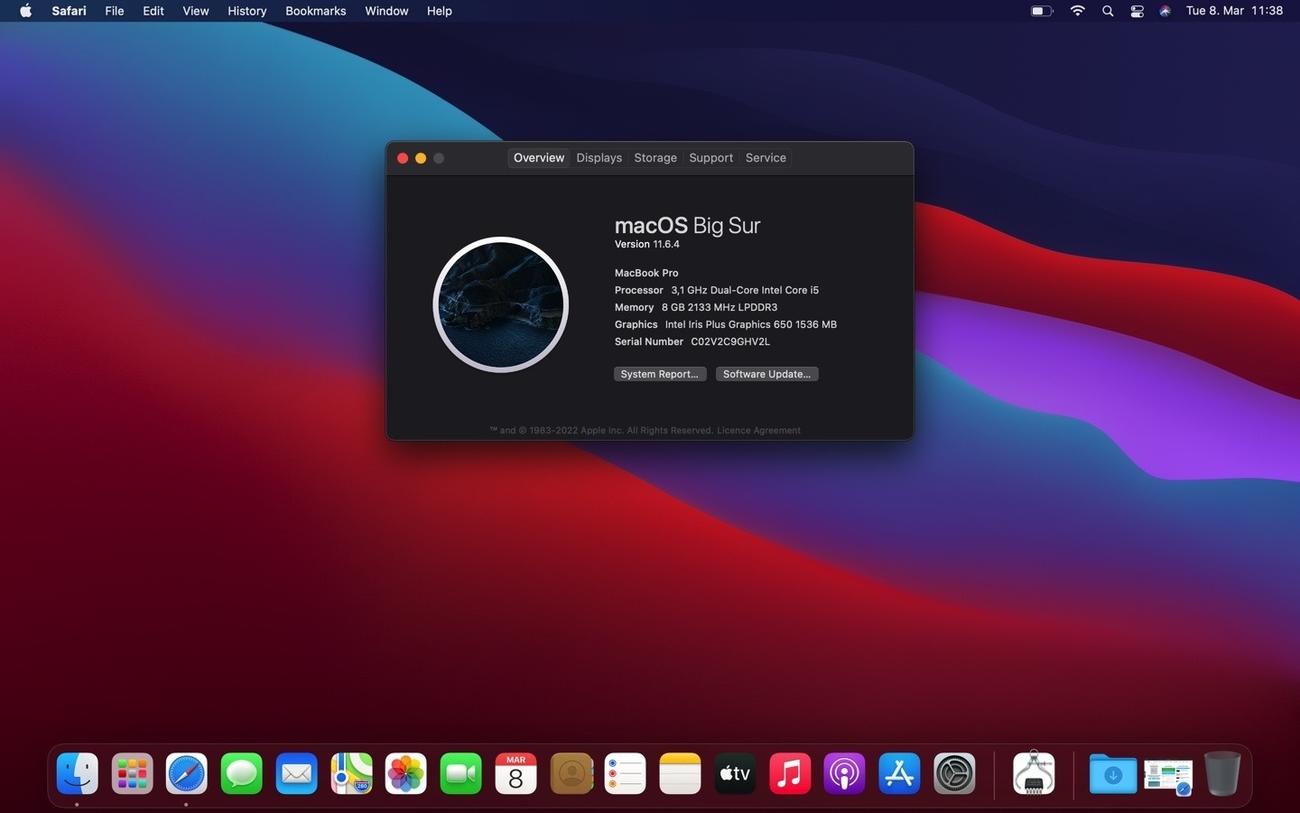Launch Maps from the Dock
Viewport: 1300px width, 813px height.
pos(351,774)
